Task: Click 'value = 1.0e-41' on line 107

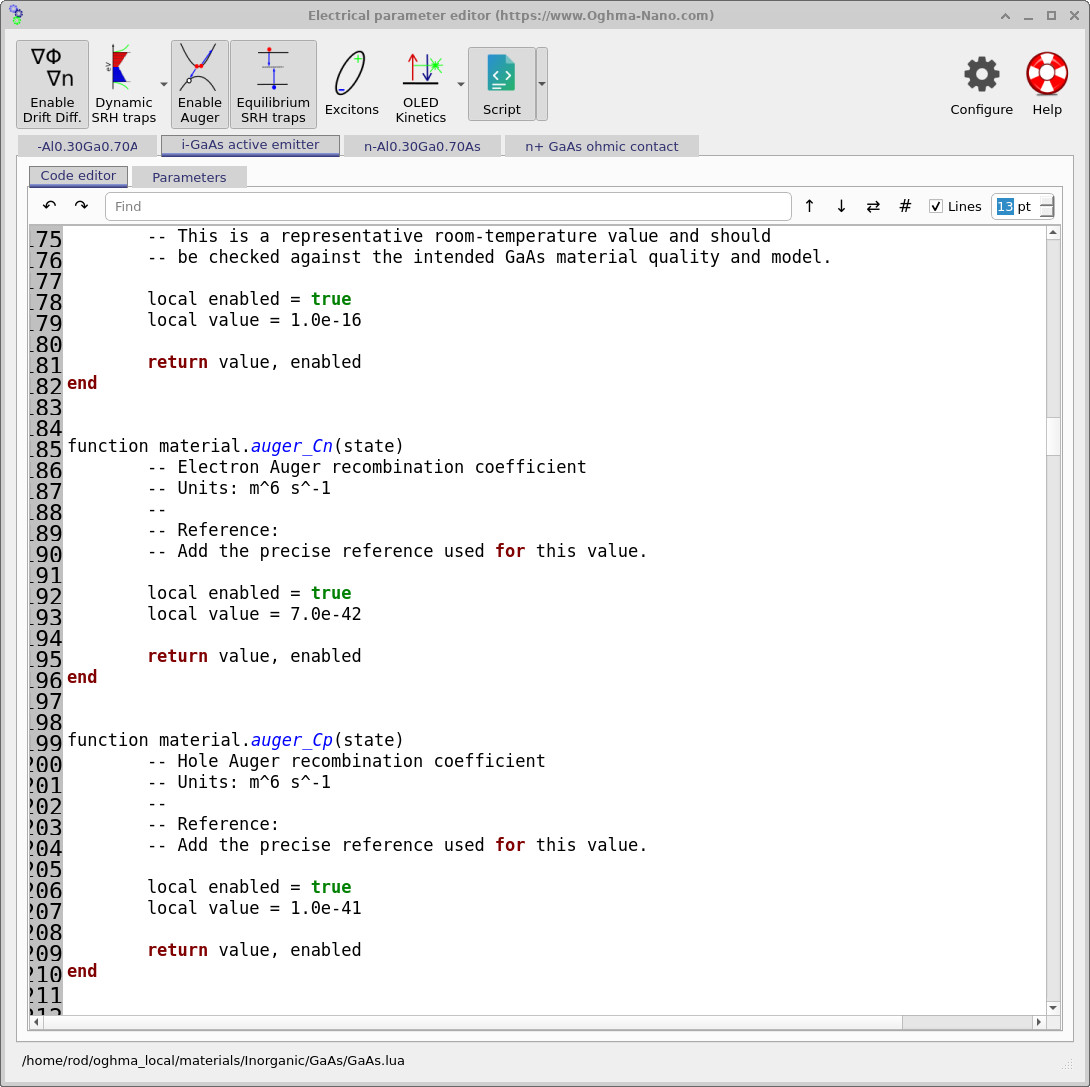Action: (286, 908)
